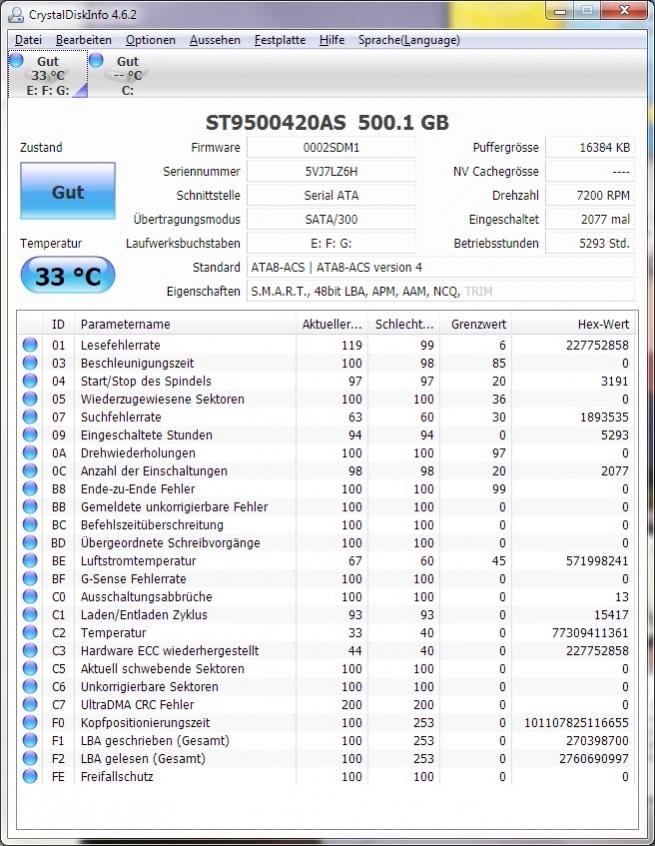Image resolution: width=655 pixels, height=846 pixels.
Task: Click the blue Gut health status button
Action: coord(68,191)
